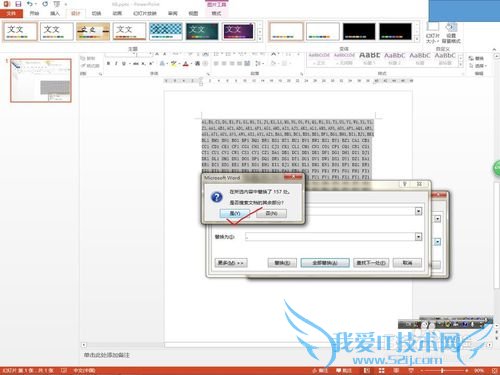Viewport: 500px width, 375px height.
Task: Close the Microsoft Word message dialog
Action: (x=293, y=177)
